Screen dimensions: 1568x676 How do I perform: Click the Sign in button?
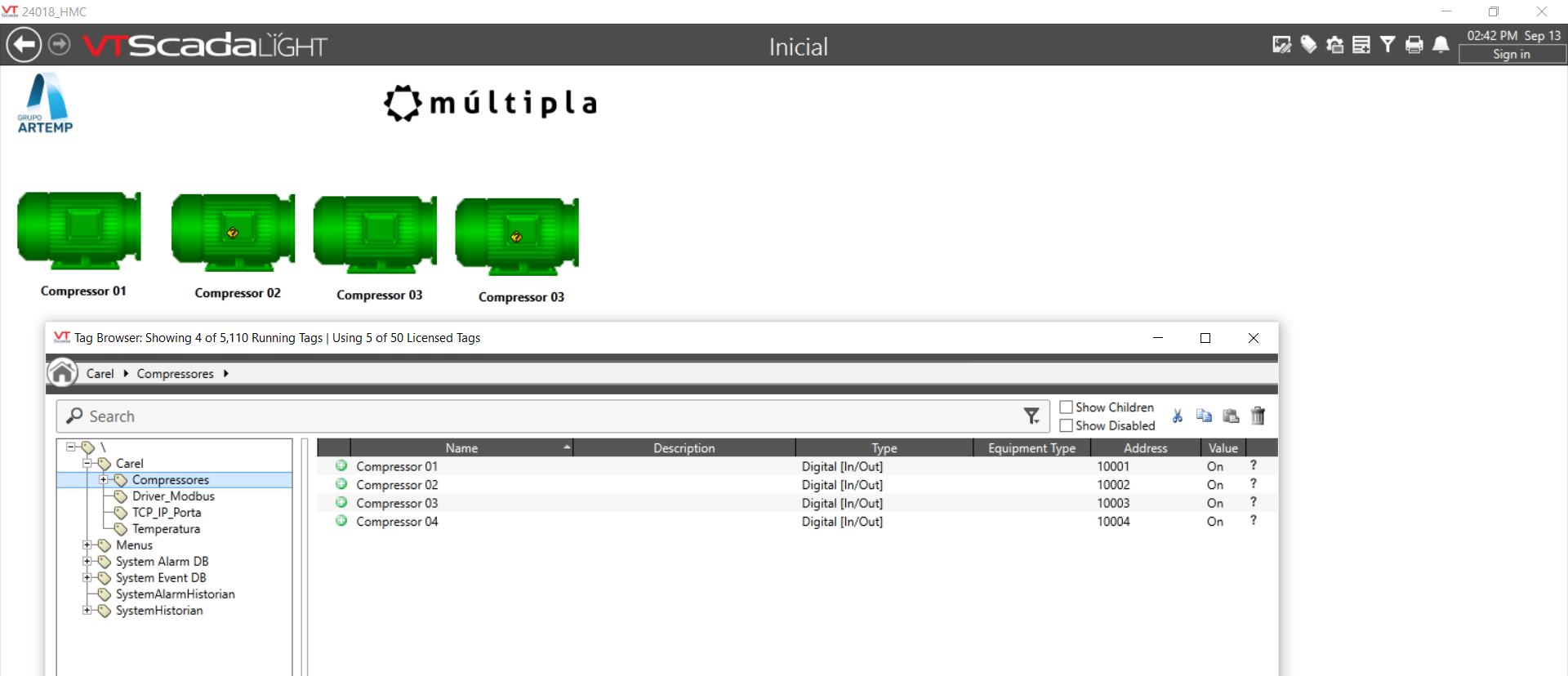point(1512,55)
